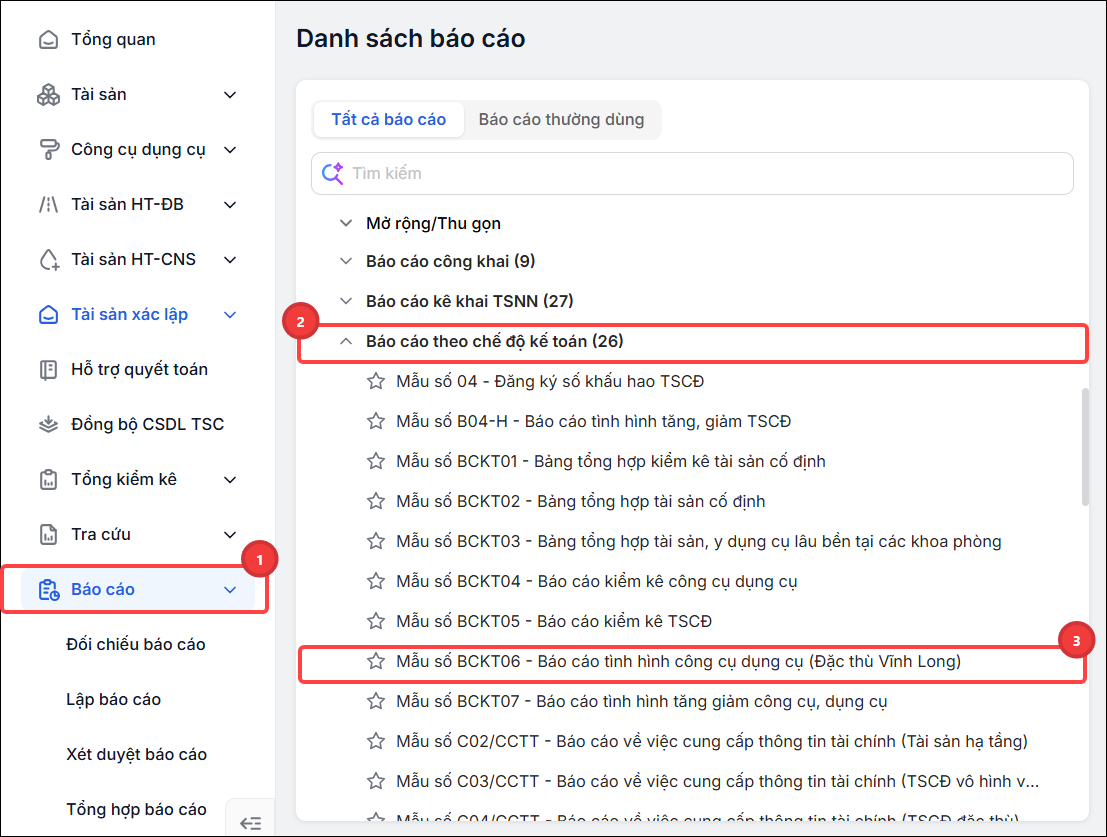1107x837 pixels.
Task: Open report Mẫu số BCKT06 Đặc thù Vĩnh Long
Action: tap(678, 662)
